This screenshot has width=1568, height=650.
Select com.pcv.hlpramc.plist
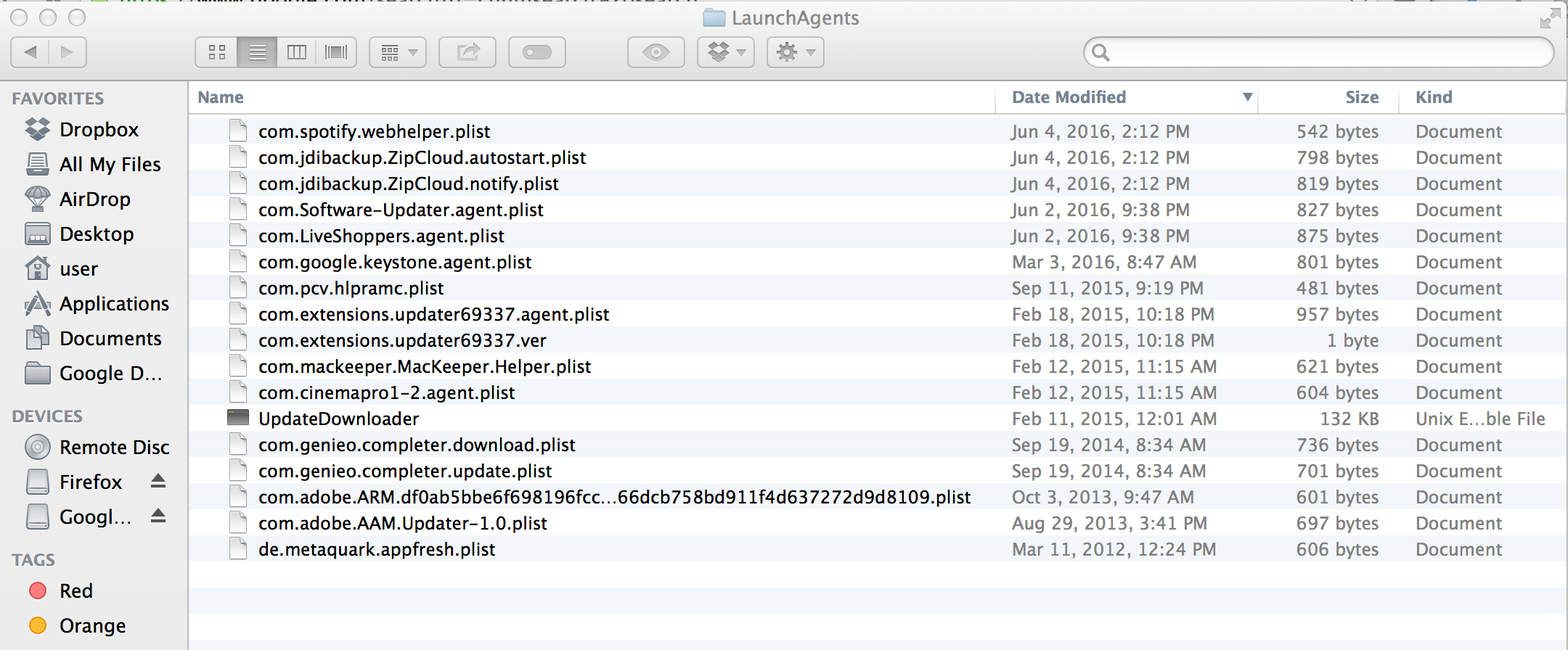[x=351, y=288]
